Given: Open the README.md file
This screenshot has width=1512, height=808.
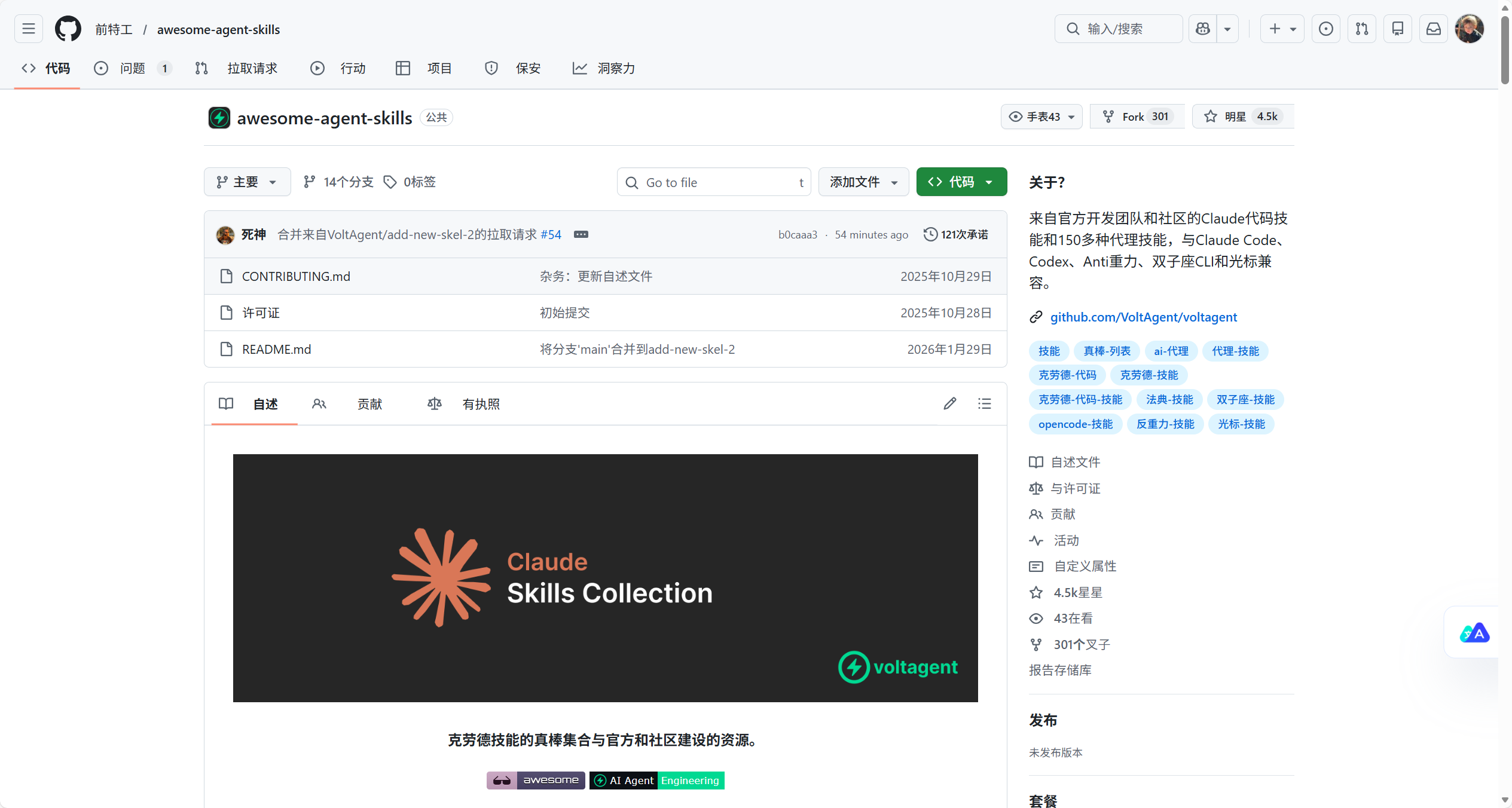Looking at the screenshot, I should pyautogui.click(x=276, y=349).
